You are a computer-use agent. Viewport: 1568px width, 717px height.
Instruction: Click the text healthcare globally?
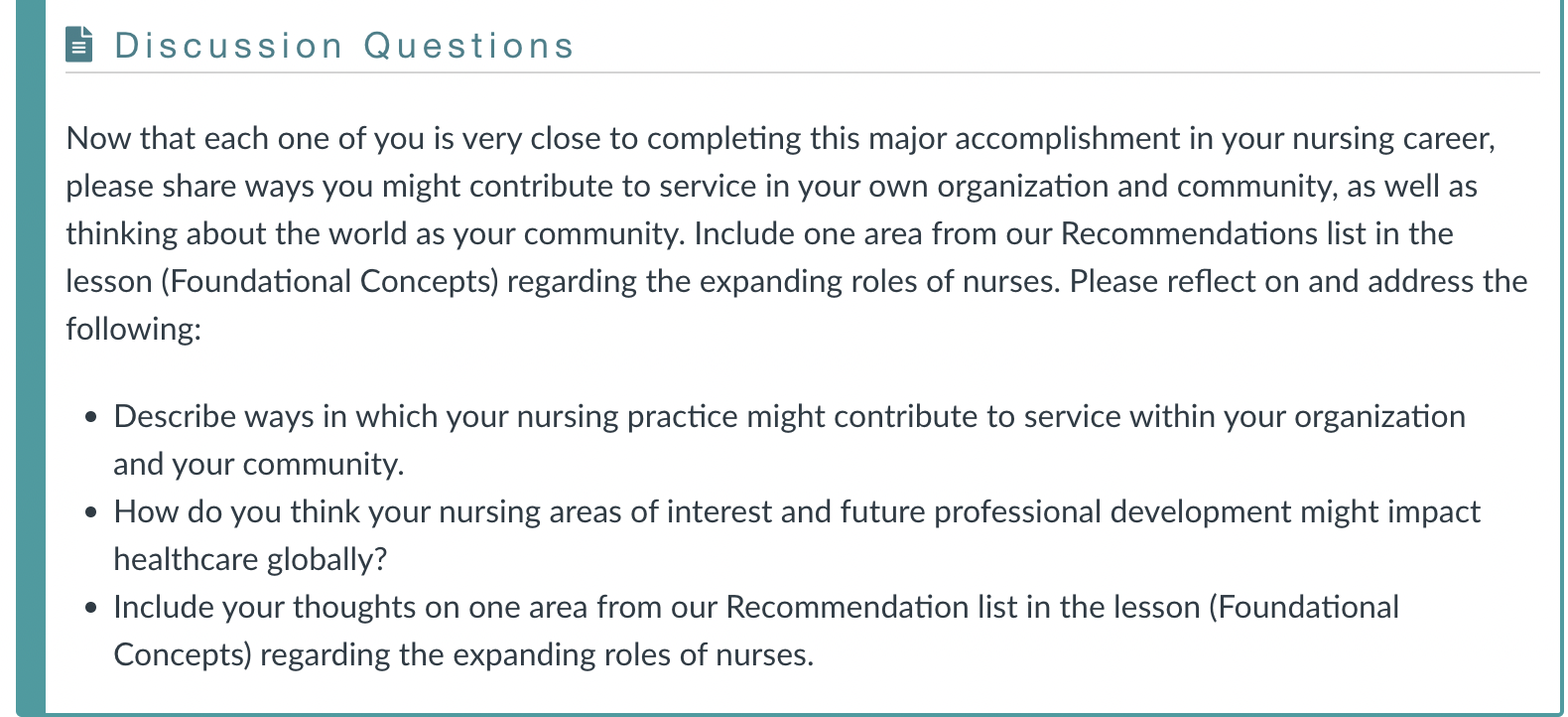click(250, 559)
